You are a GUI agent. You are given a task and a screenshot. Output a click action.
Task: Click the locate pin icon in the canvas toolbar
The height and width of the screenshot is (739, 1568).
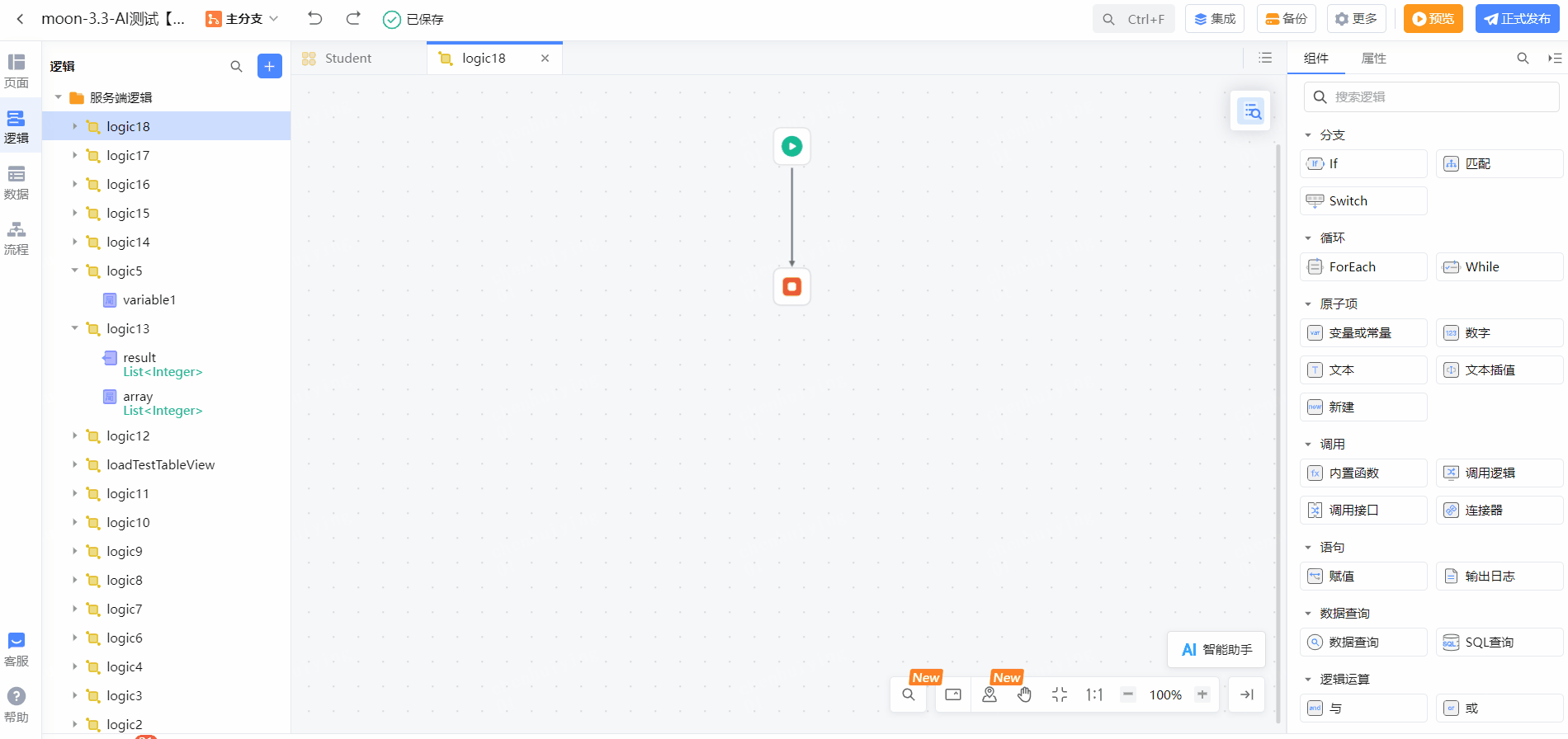[x=989, y=694]
